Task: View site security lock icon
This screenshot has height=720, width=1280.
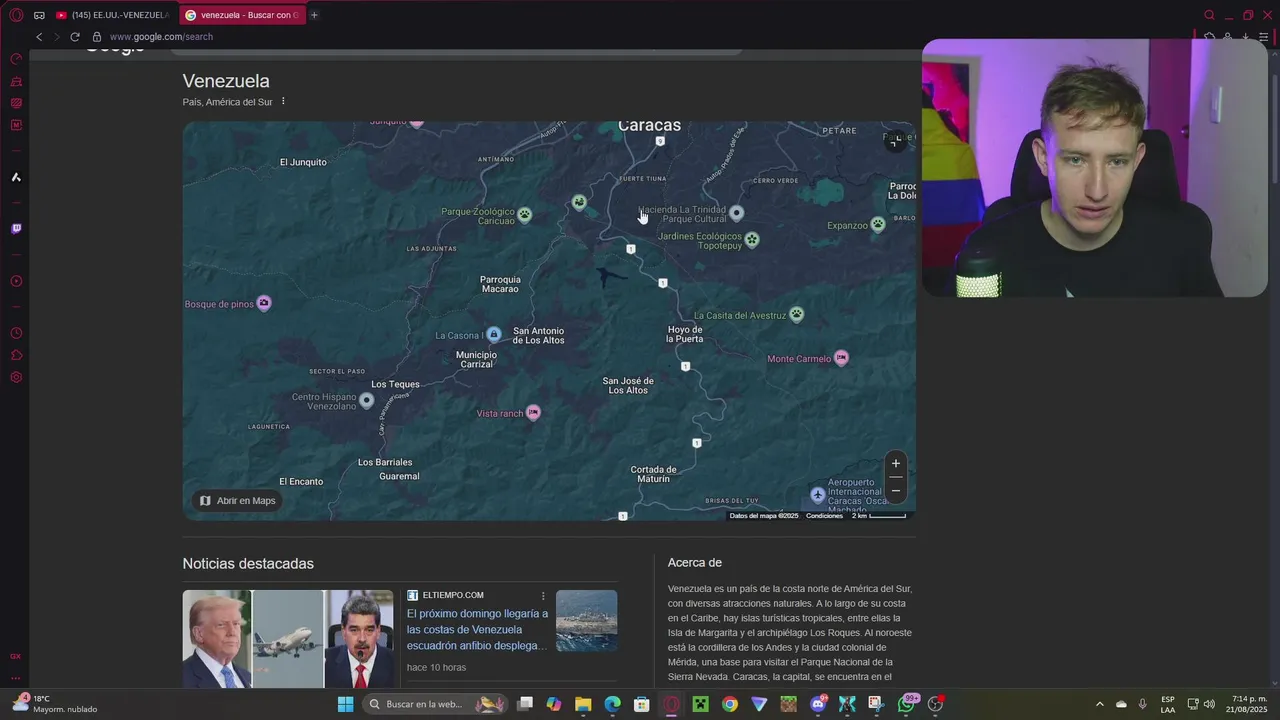Action: 96,37
